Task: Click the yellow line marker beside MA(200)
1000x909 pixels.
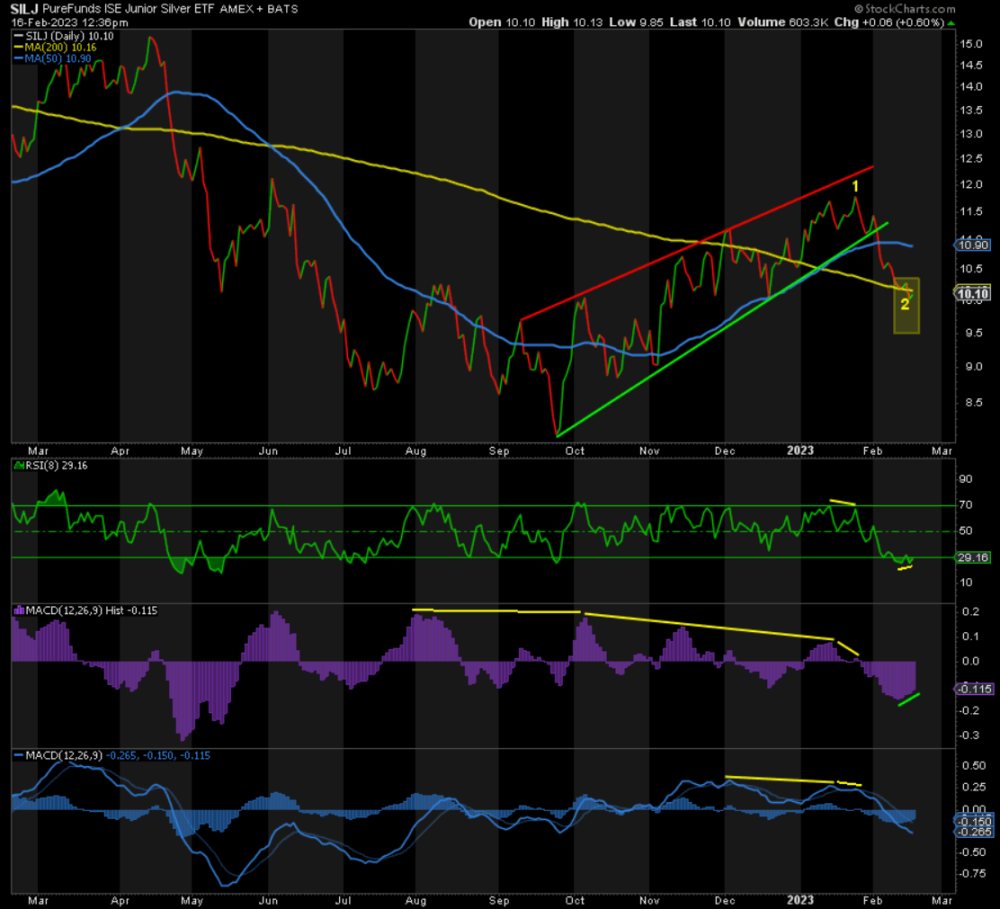Action: [x=18, y=47]
